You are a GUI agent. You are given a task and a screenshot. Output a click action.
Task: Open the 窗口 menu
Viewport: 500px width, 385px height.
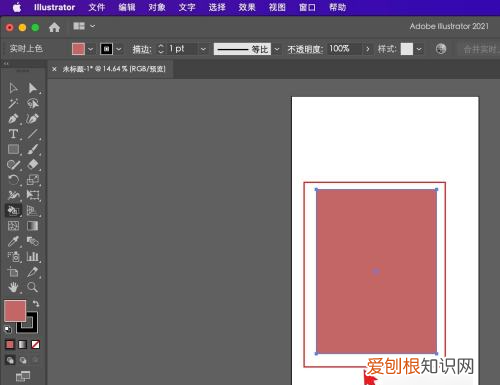307,7
